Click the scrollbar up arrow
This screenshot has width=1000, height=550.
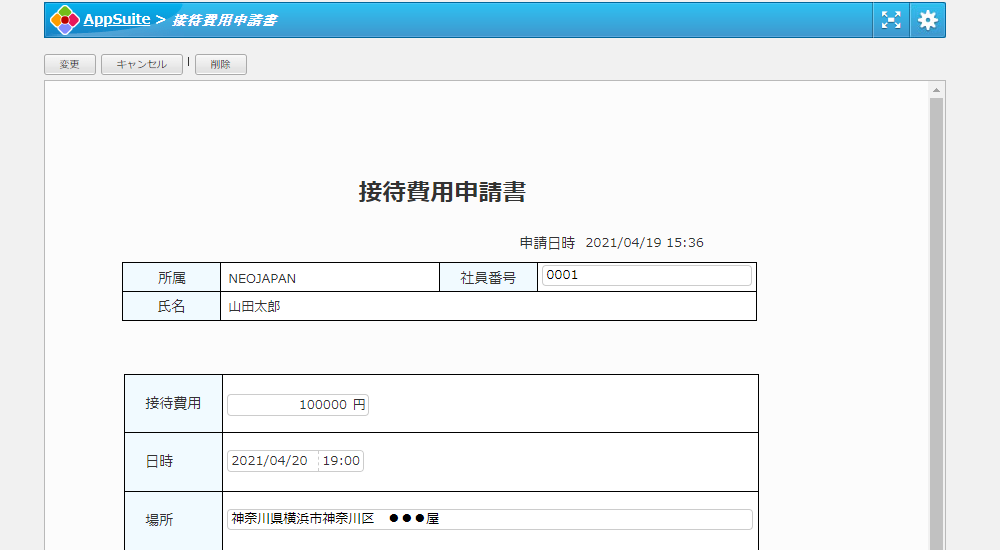936,90
